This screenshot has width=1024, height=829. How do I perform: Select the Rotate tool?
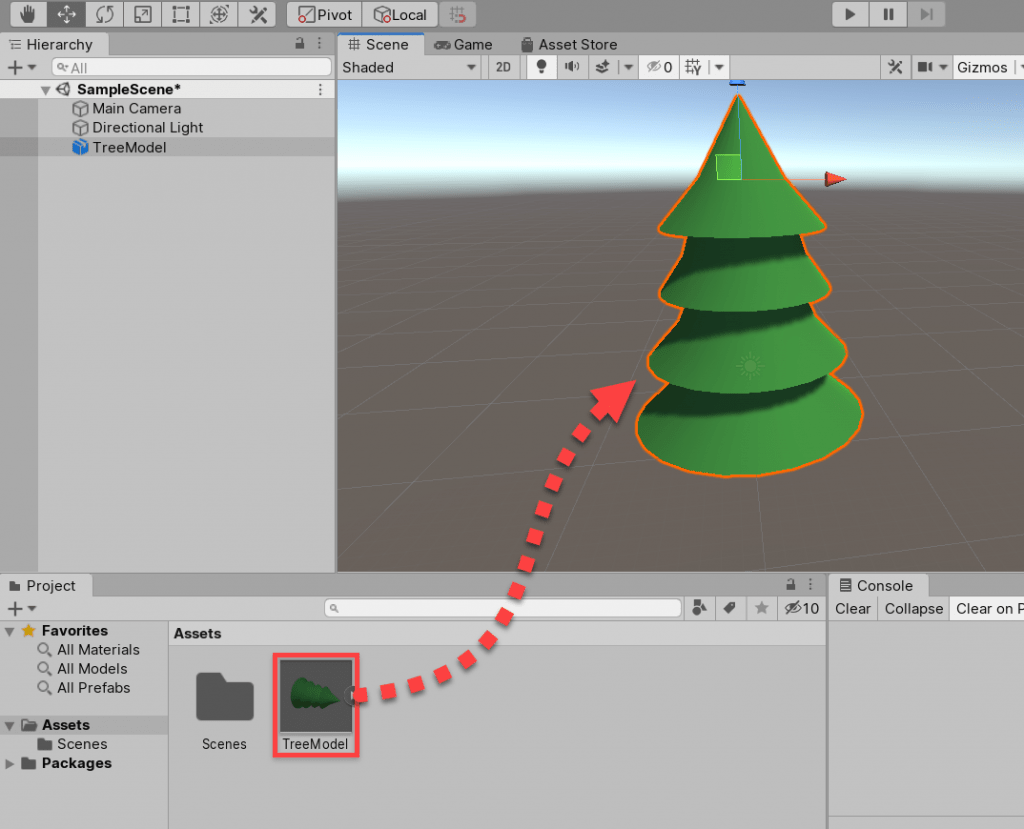pyautogui.click(x=104, y=14)
